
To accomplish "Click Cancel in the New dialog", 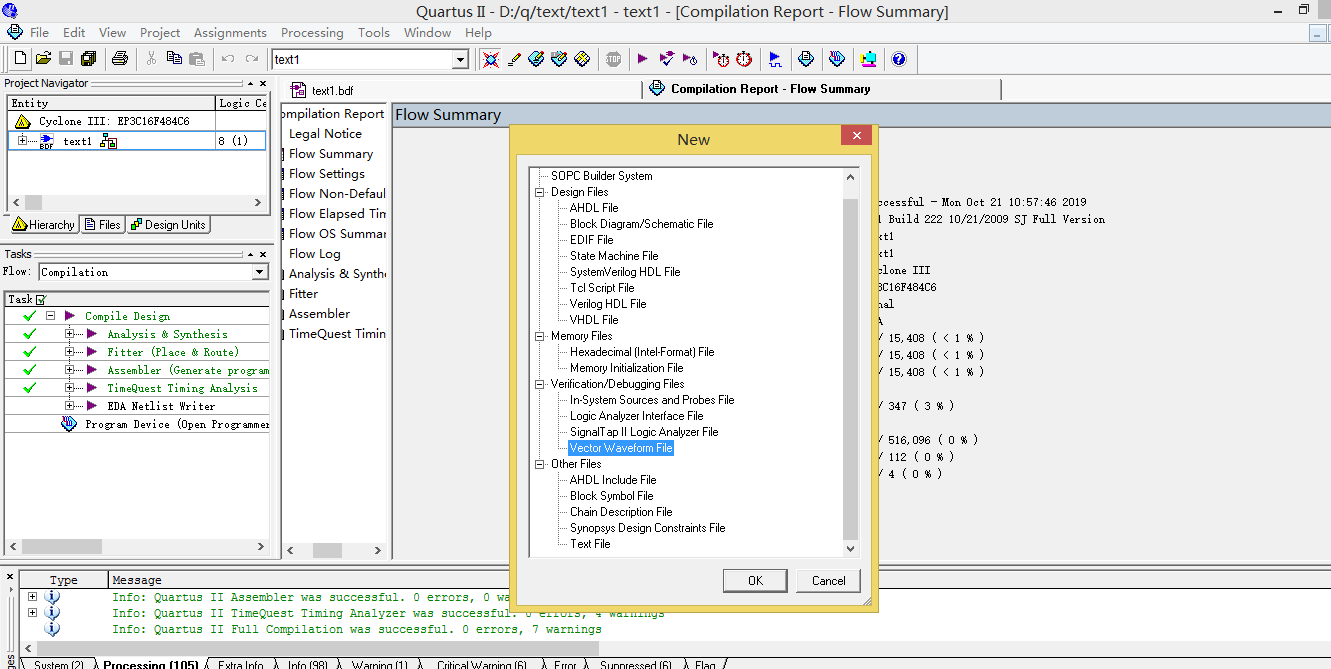I will tap(828, 580).
